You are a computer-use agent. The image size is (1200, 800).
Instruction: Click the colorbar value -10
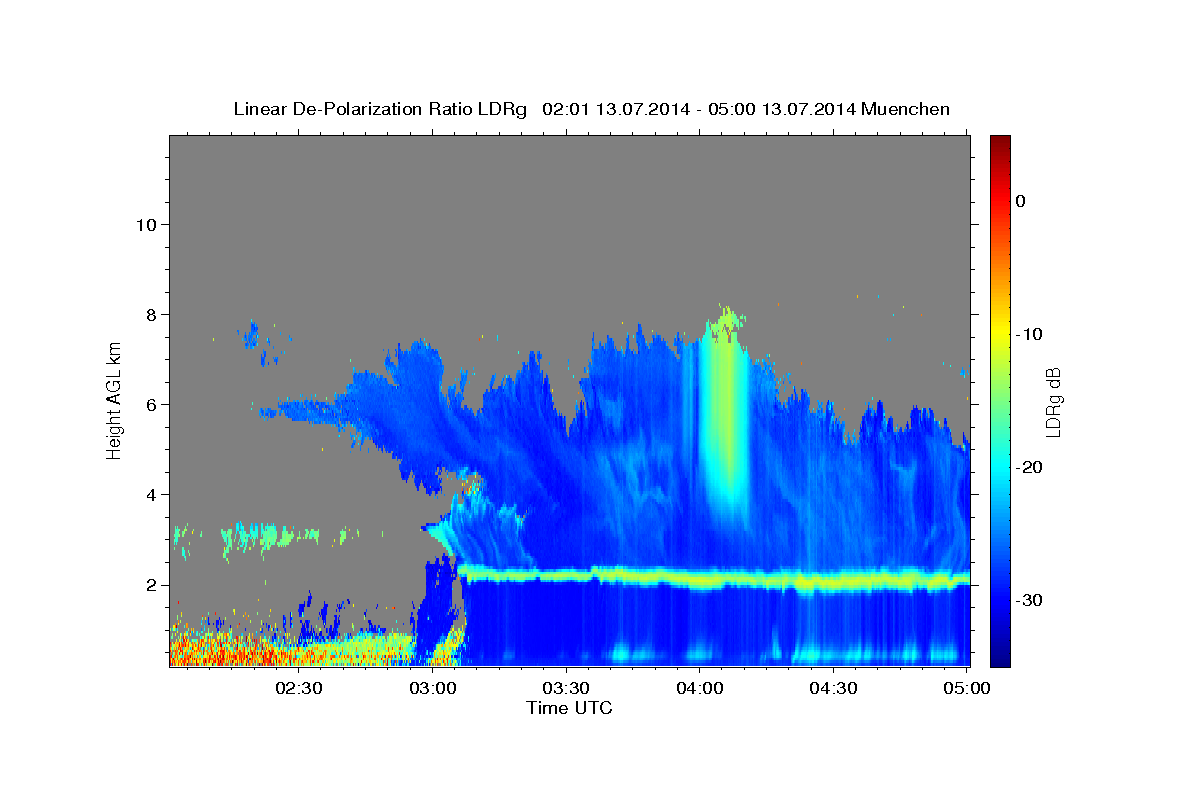1030,334
